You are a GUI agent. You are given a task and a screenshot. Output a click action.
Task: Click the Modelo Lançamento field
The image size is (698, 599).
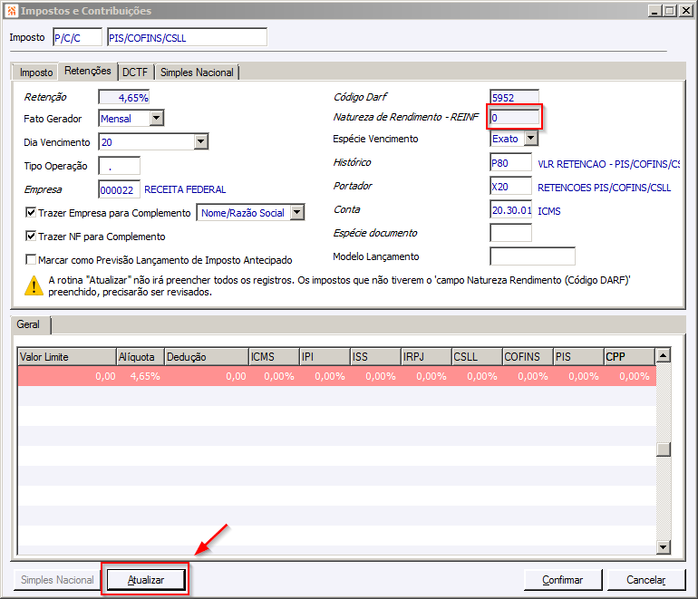coord(532,256)
